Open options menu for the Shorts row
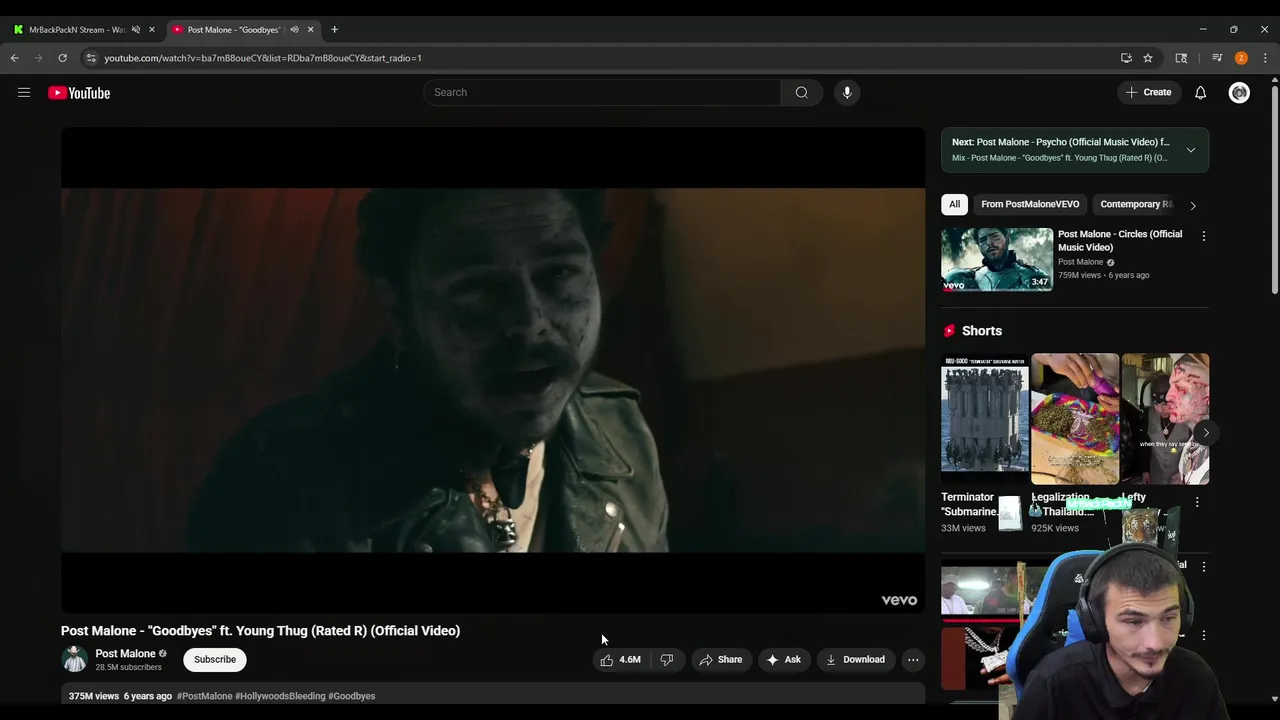The width and height of the screenshot is (1280, 720). pyautogui.click(x=1197, y=502)
